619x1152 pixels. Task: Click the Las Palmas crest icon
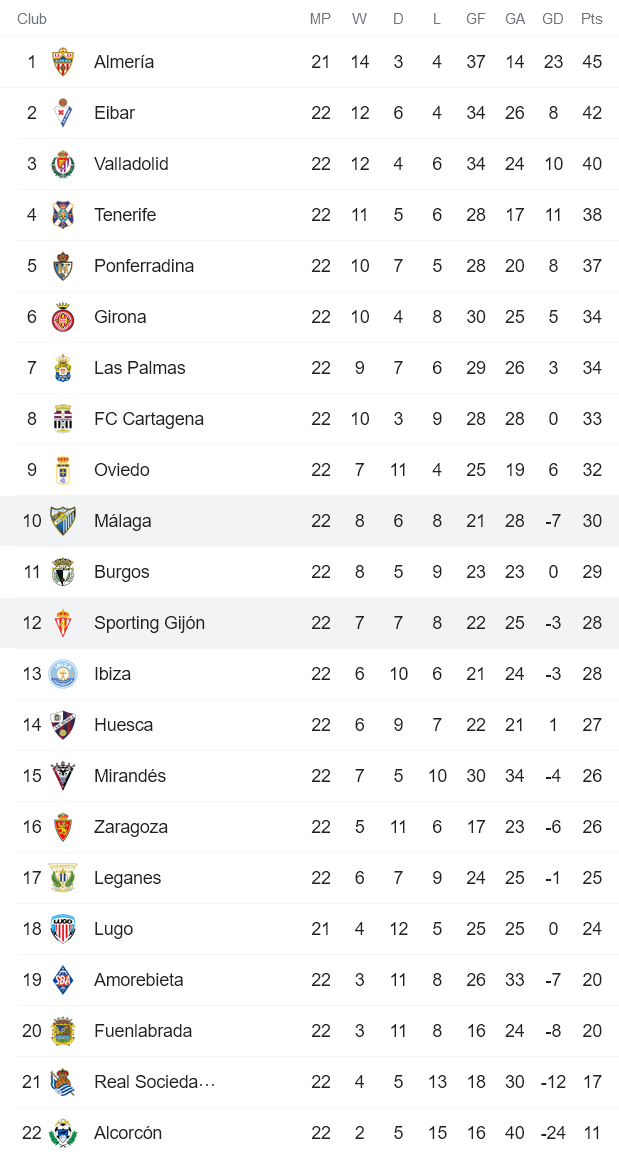coord(63,368)
